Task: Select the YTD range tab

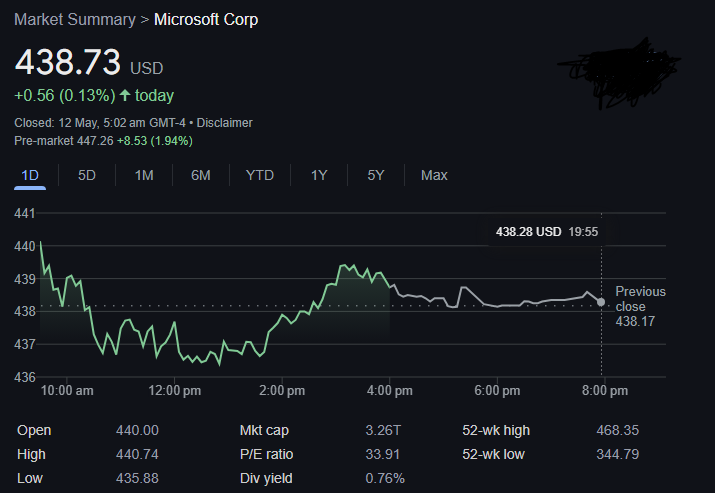Action: 259,176
